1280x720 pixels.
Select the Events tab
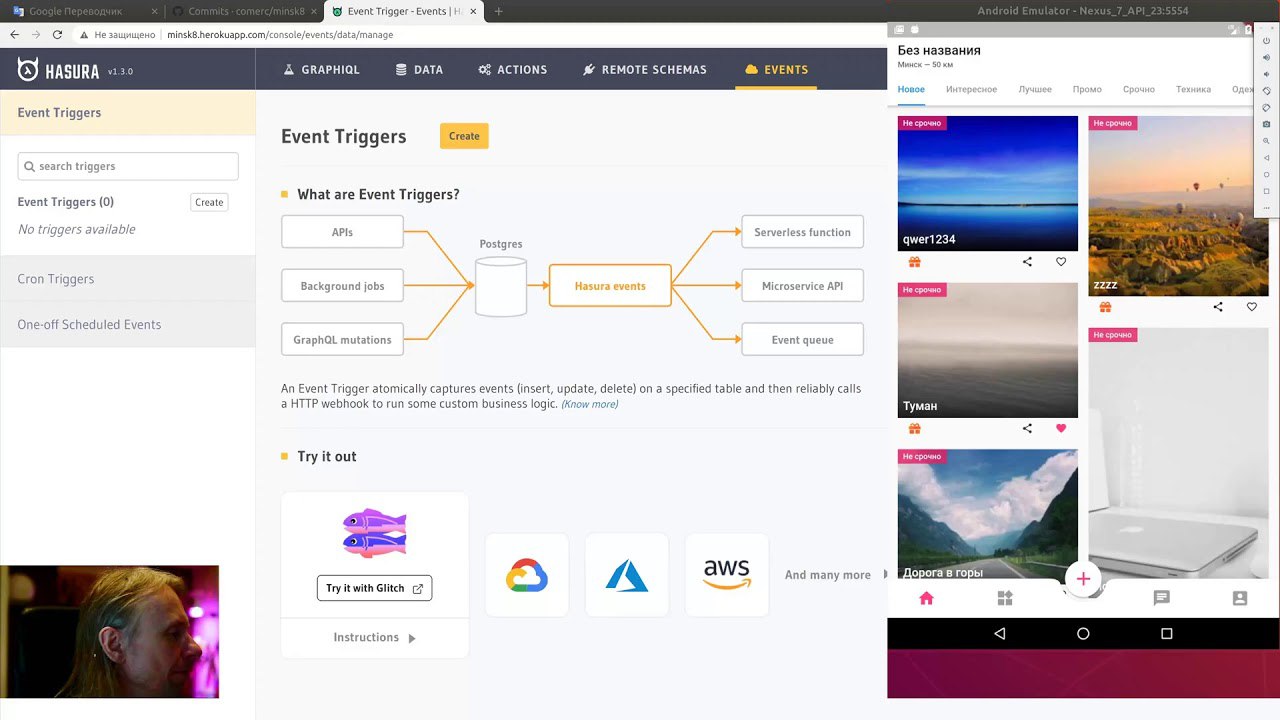point(776,70)
